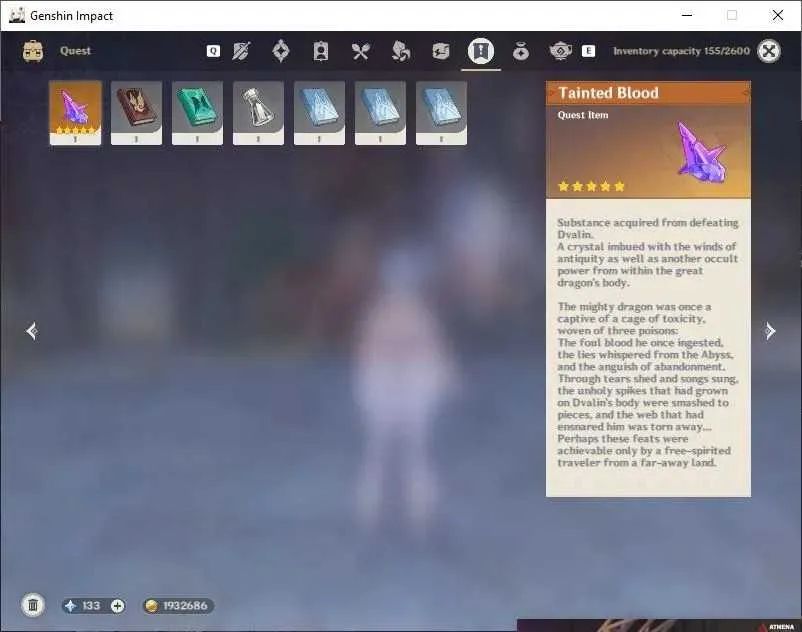Click the backpack icon beside Quest label

(33, 51)
